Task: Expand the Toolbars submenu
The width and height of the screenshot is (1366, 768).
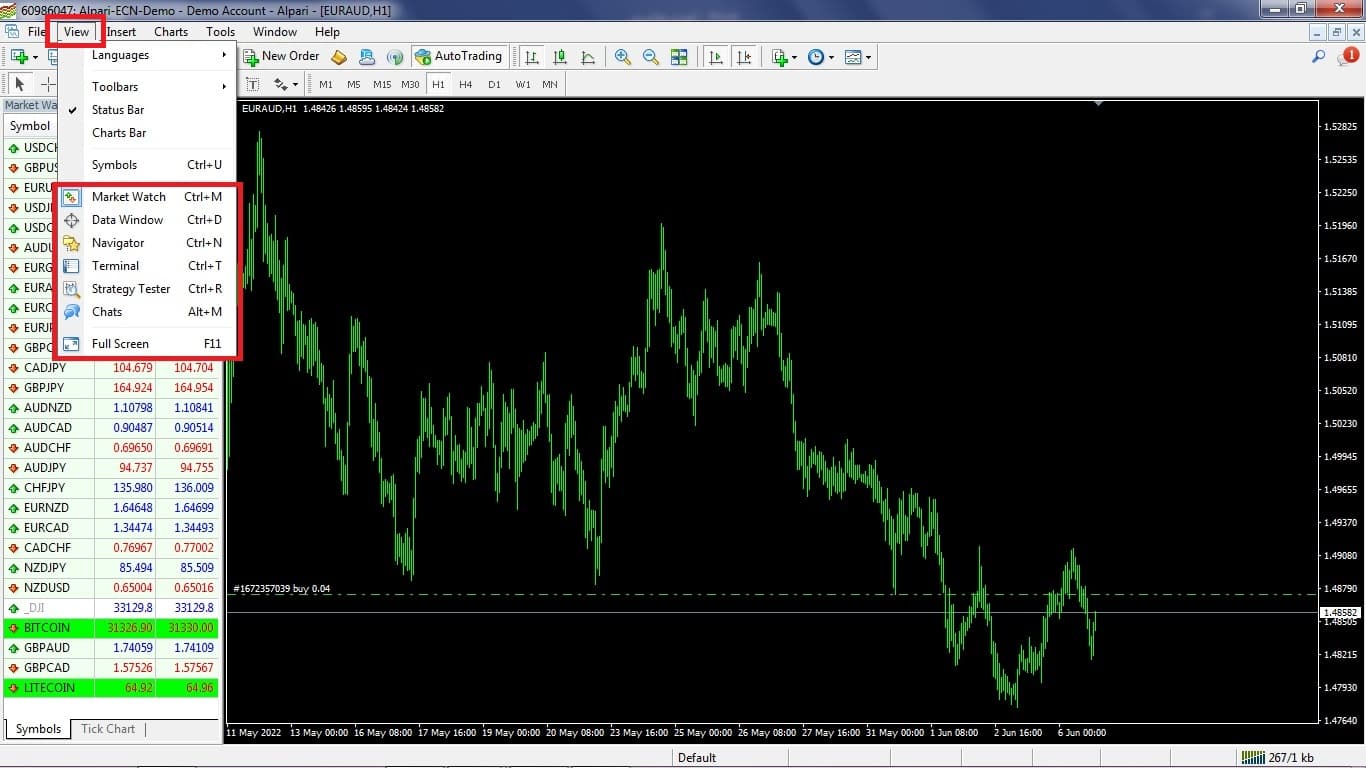Action: [x=148, y=87]
